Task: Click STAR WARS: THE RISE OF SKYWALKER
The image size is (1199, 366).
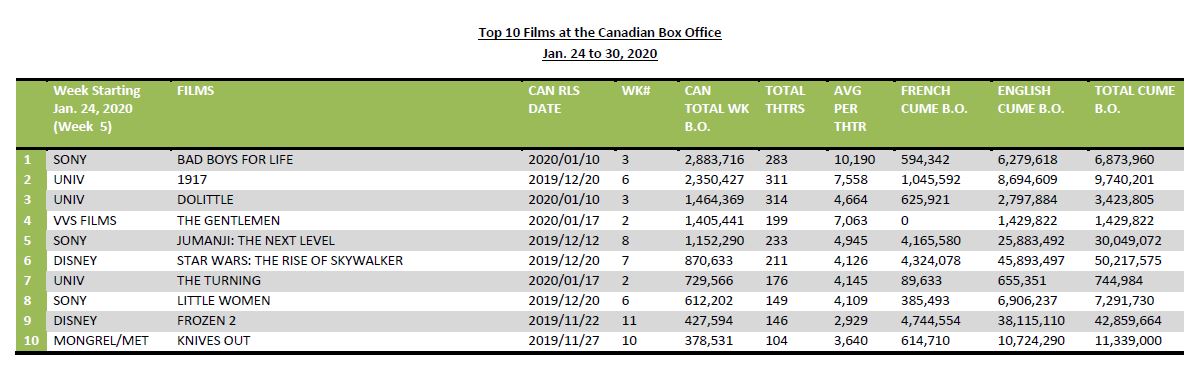Action: [290, 261]
